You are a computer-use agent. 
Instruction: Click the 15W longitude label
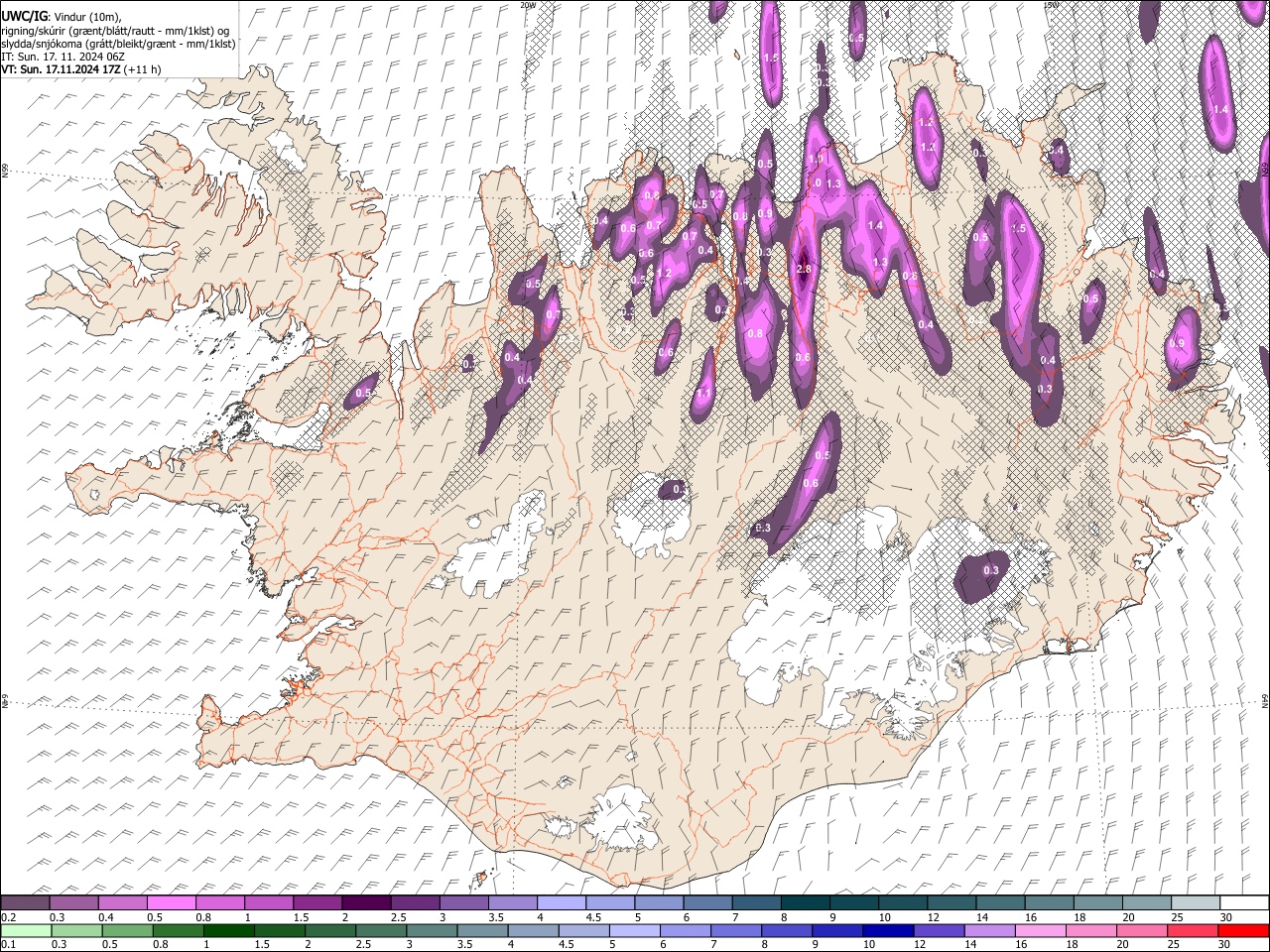point(1052,5)
